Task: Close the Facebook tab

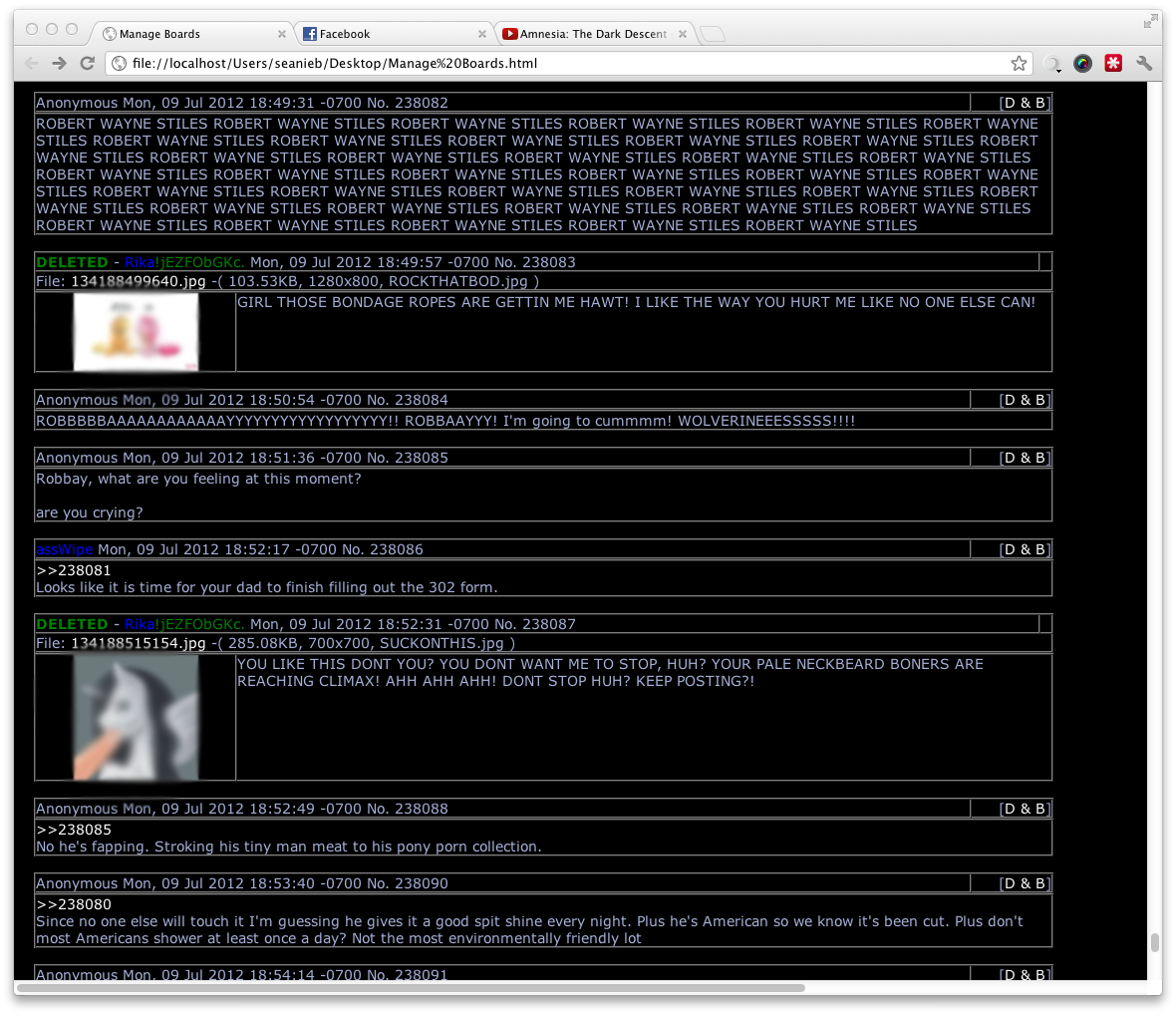Action: click(x=482, y=34)
